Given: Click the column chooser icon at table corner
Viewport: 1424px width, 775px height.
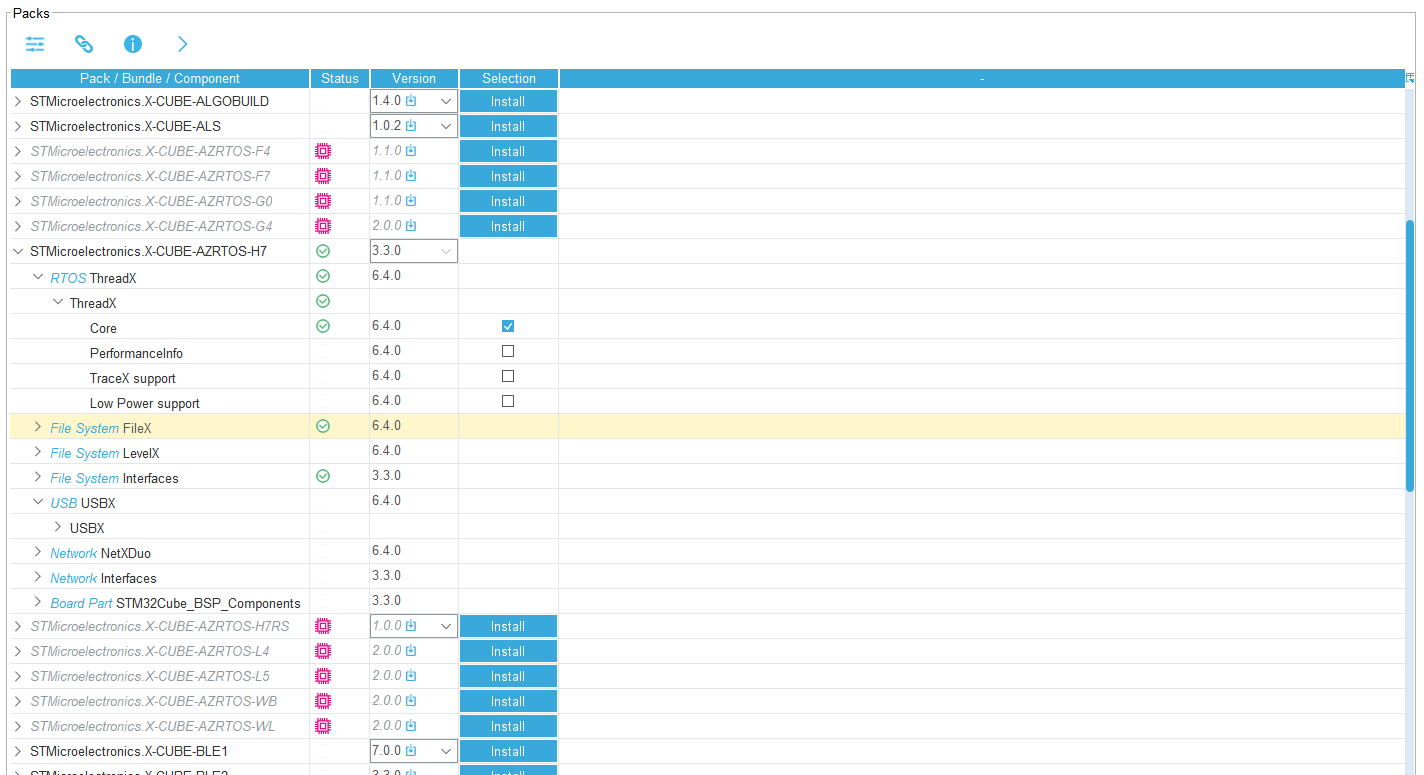Looking at the screenshot, I should coord(1410,78).
